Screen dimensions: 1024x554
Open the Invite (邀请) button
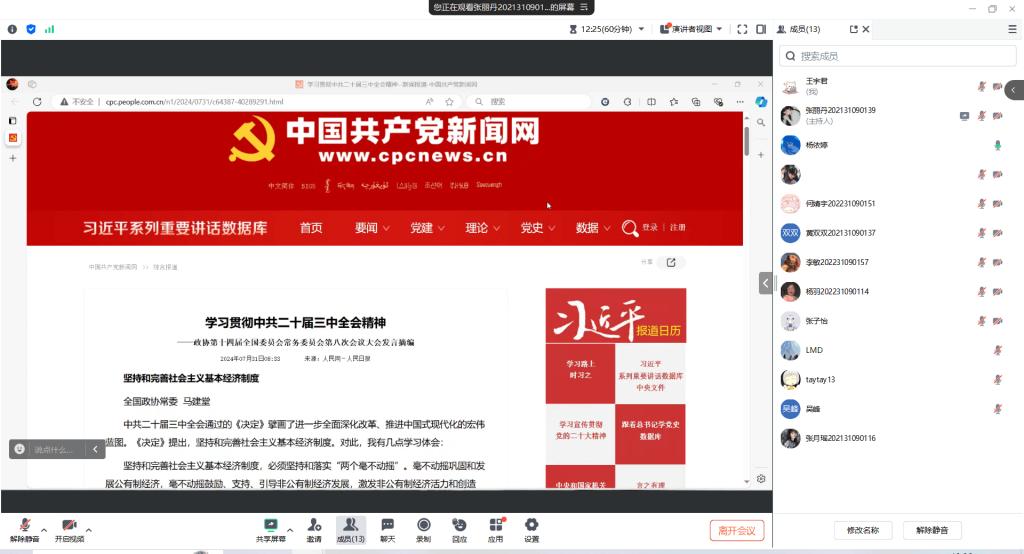click(x=314, y=530)
